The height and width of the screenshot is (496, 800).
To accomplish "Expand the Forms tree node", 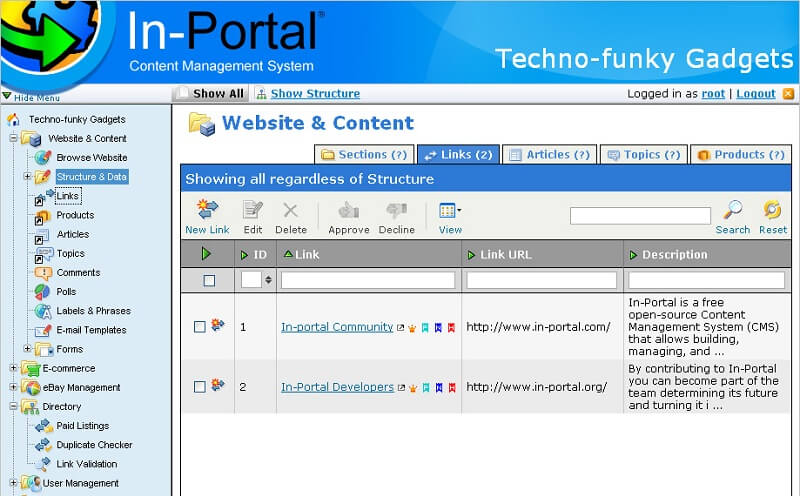I will (x=27, y=349).
